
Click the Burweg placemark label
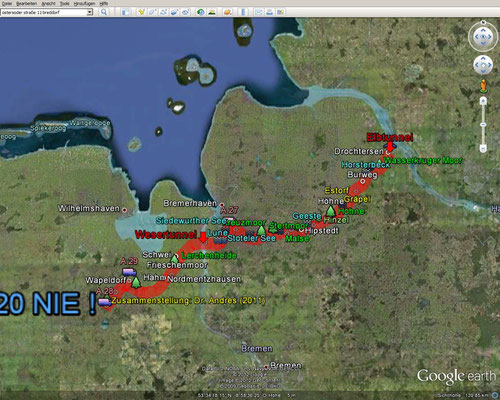coord(362,175)
